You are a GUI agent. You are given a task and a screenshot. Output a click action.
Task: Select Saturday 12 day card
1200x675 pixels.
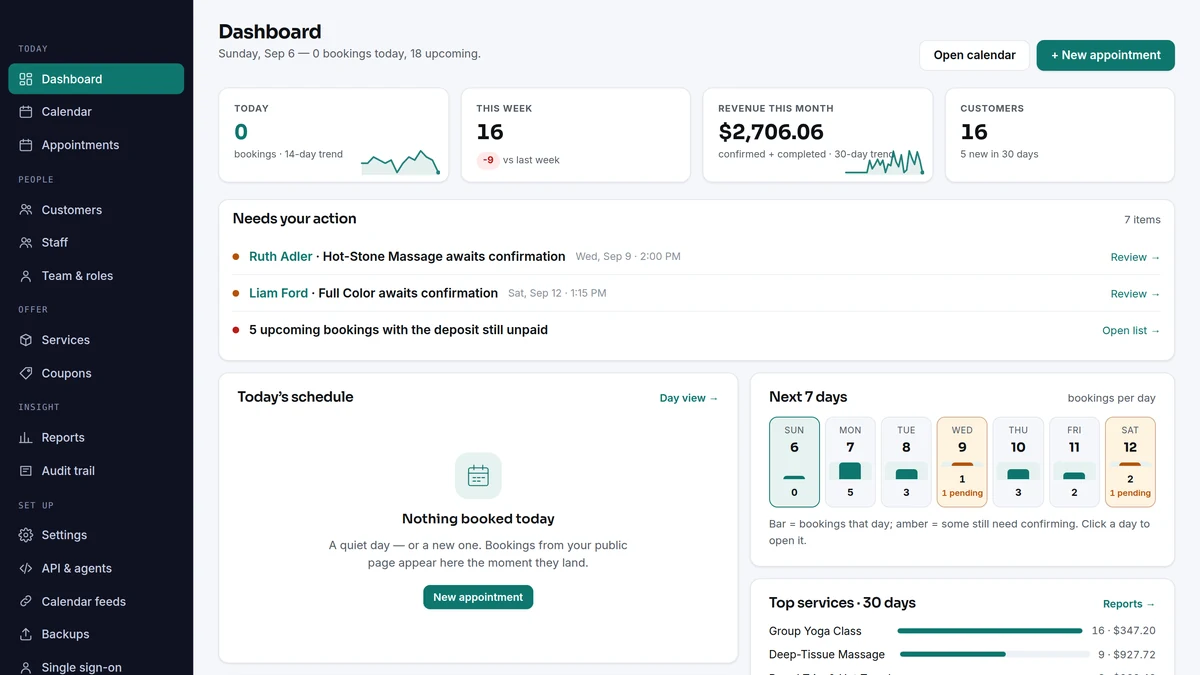(x=1130, y=462)
